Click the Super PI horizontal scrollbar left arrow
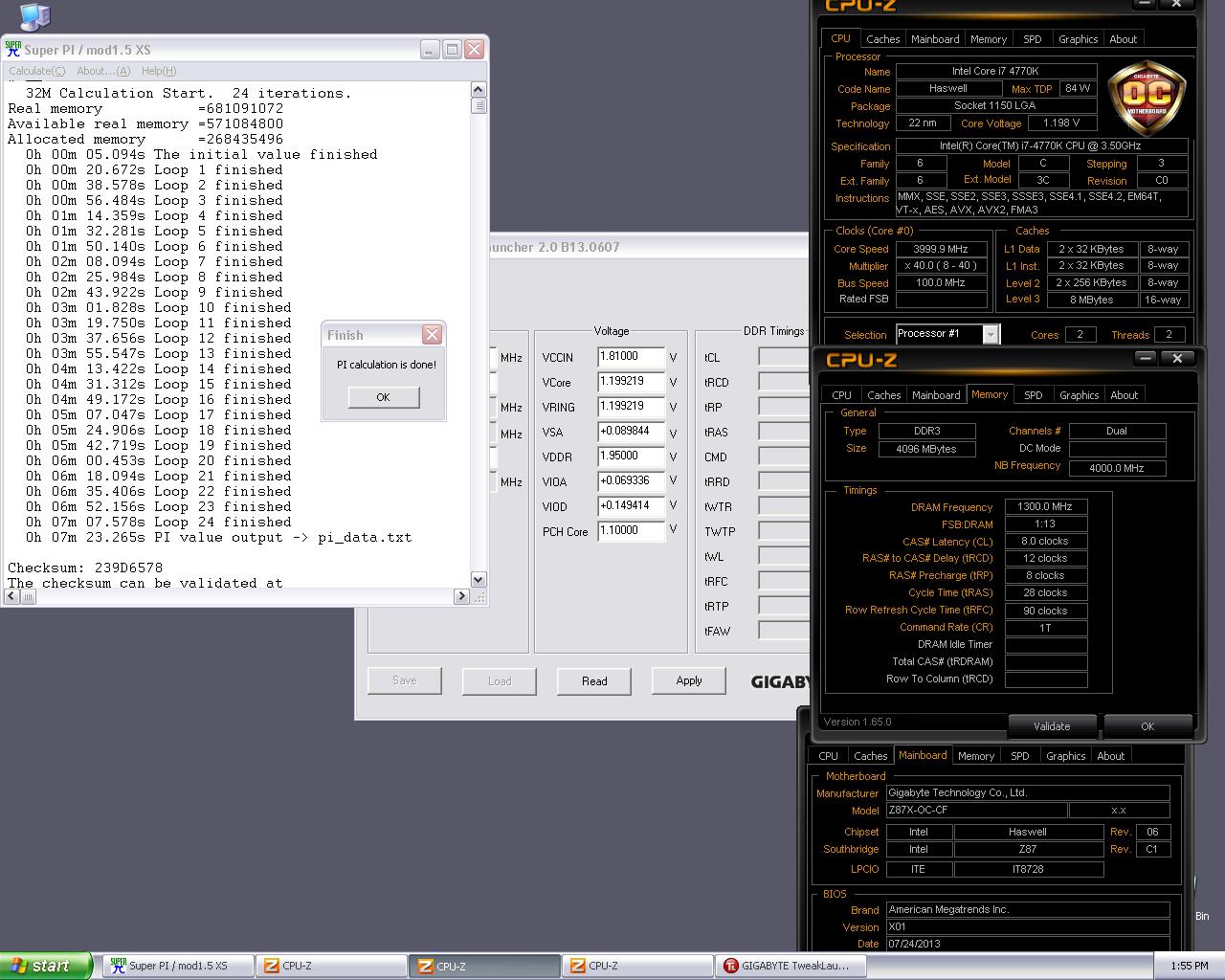 [12, 596]
